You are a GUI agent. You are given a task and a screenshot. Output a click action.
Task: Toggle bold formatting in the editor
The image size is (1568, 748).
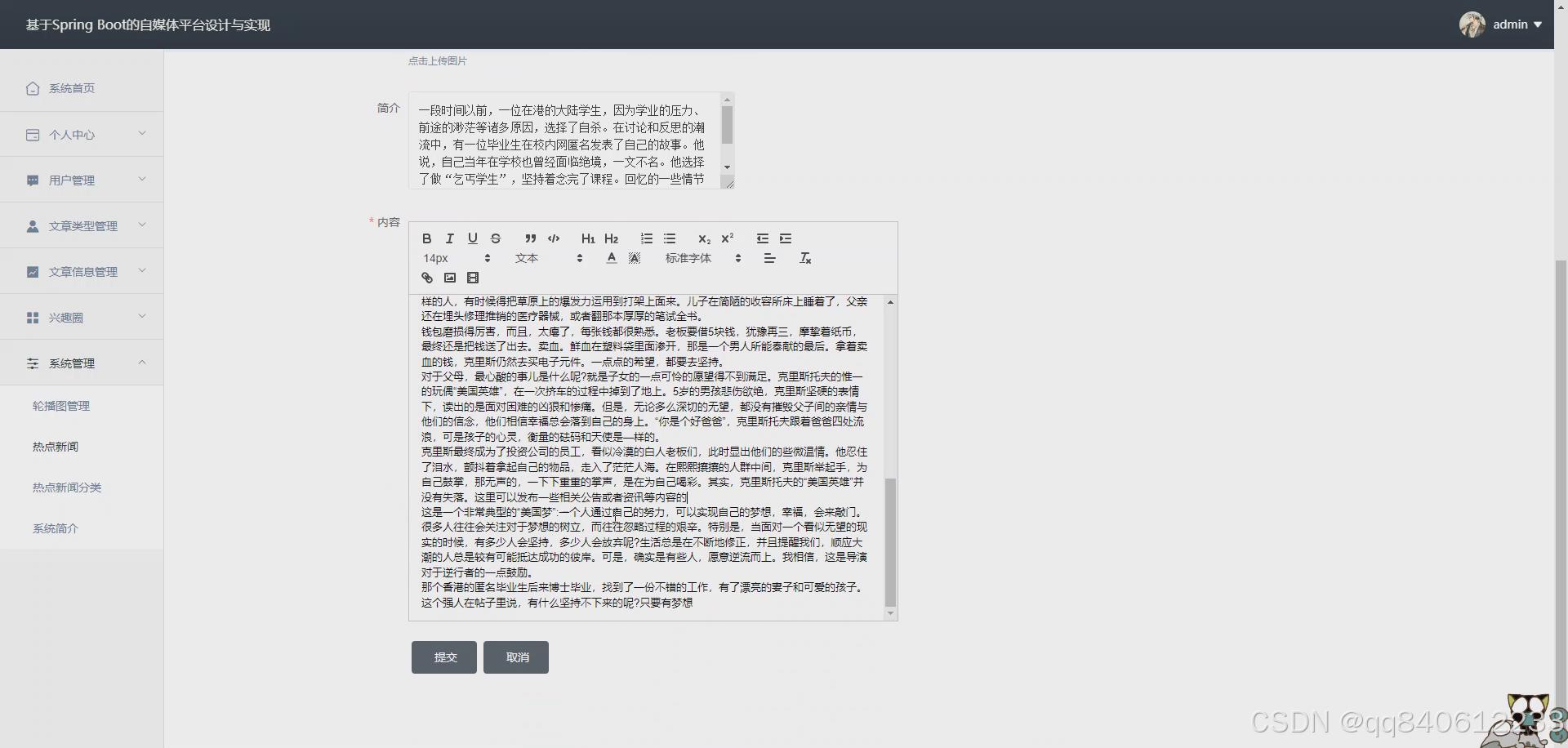[426, 238]
